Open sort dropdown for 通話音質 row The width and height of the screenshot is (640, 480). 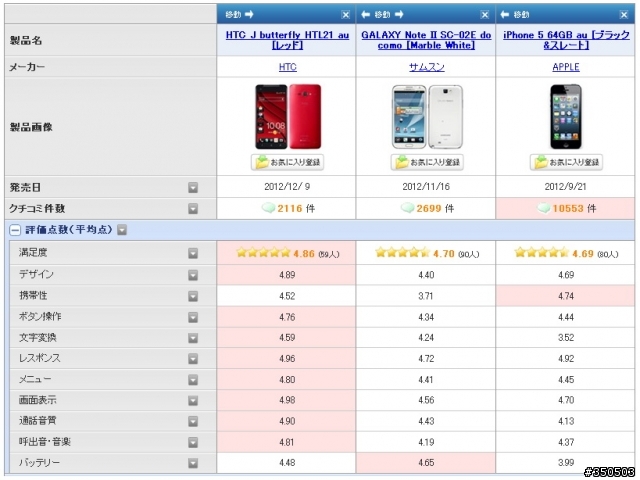coord(193,421)
